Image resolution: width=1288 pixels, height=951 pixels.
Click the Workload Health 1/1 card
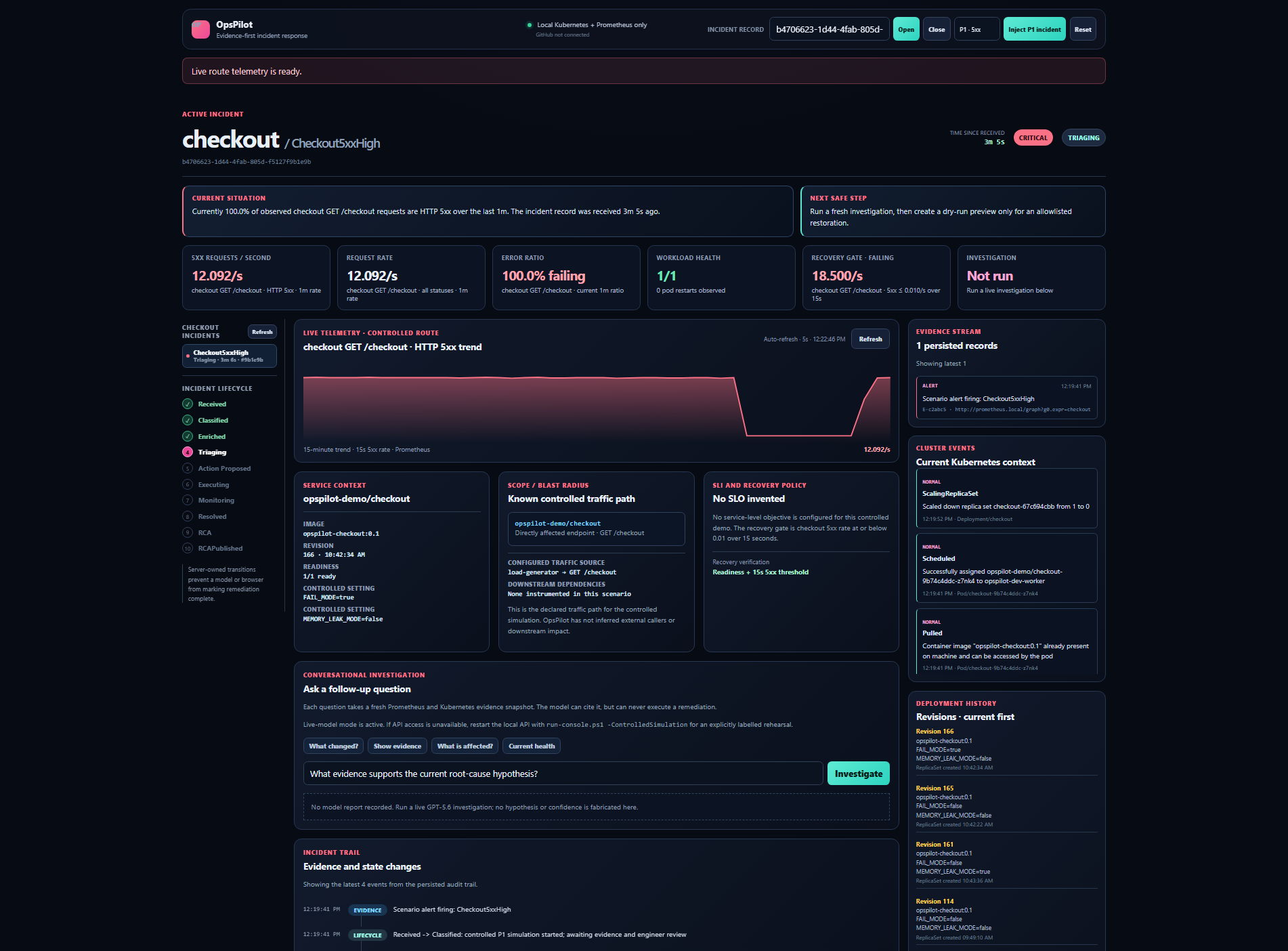[721, 278]
